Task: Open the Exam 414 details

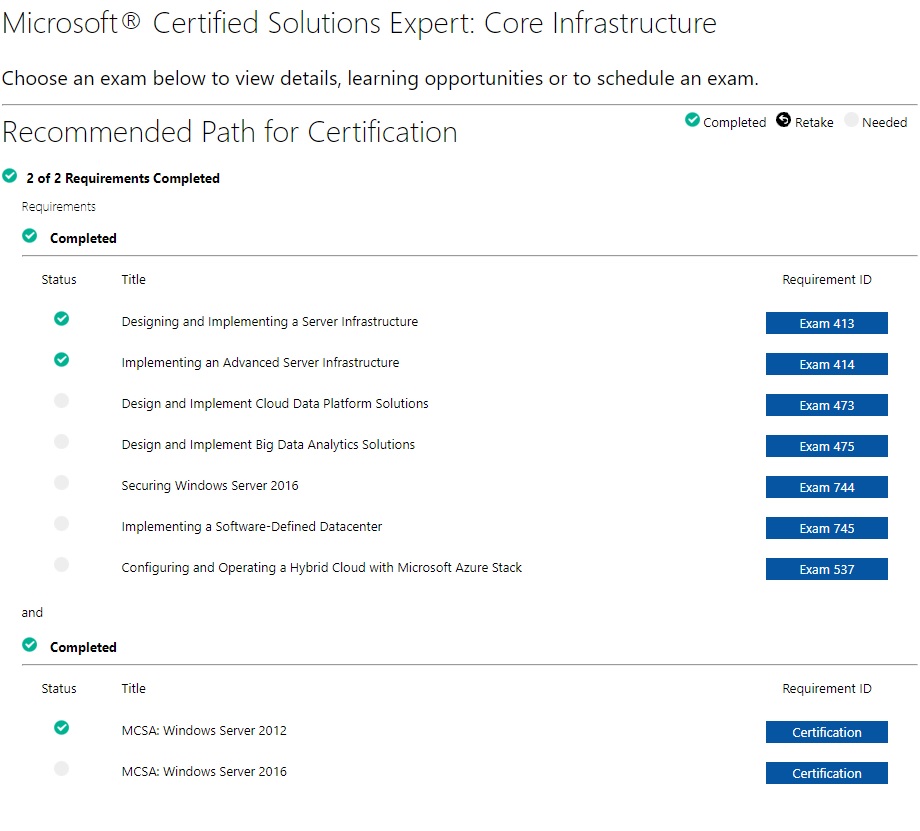Action: pyautogui.click(x=826, y=364)
